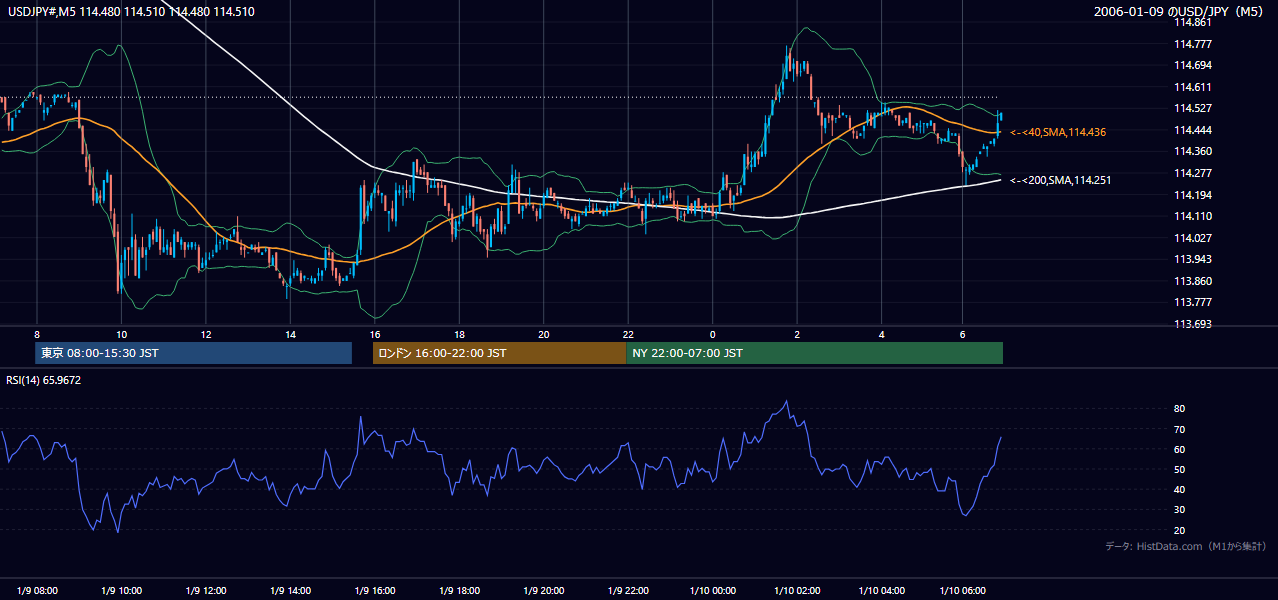
Task: Click price axis value 114.027
Action: 1192,238
